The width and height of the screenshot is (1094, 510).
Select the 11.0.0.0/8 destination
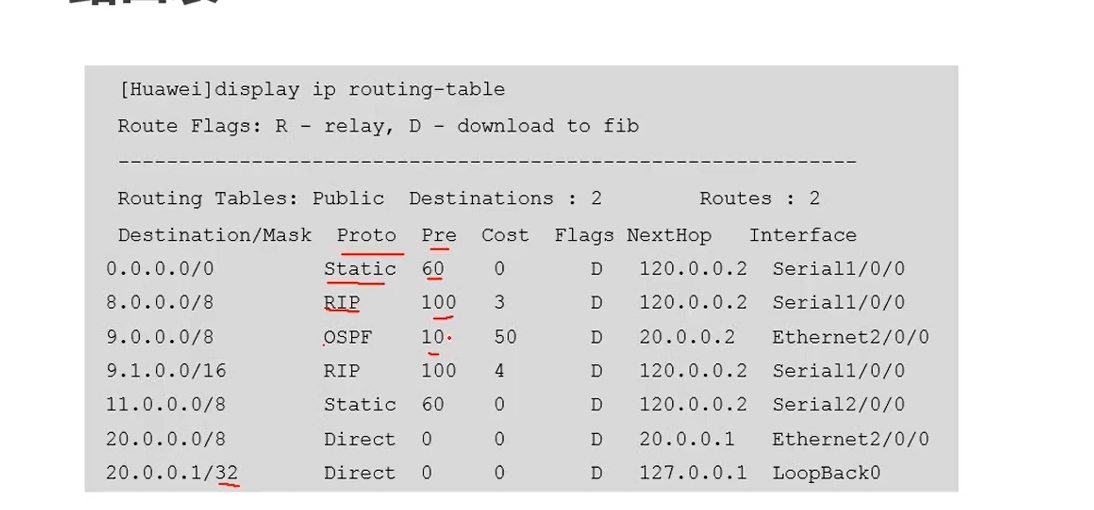pos(166,405)
